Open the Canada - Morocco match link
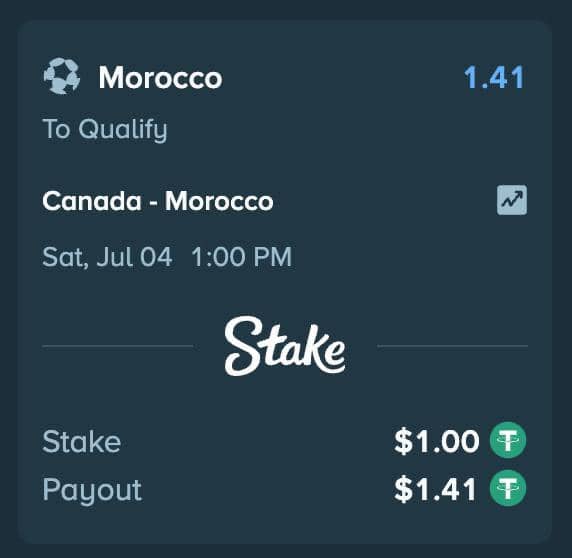 tap(158, 201)
